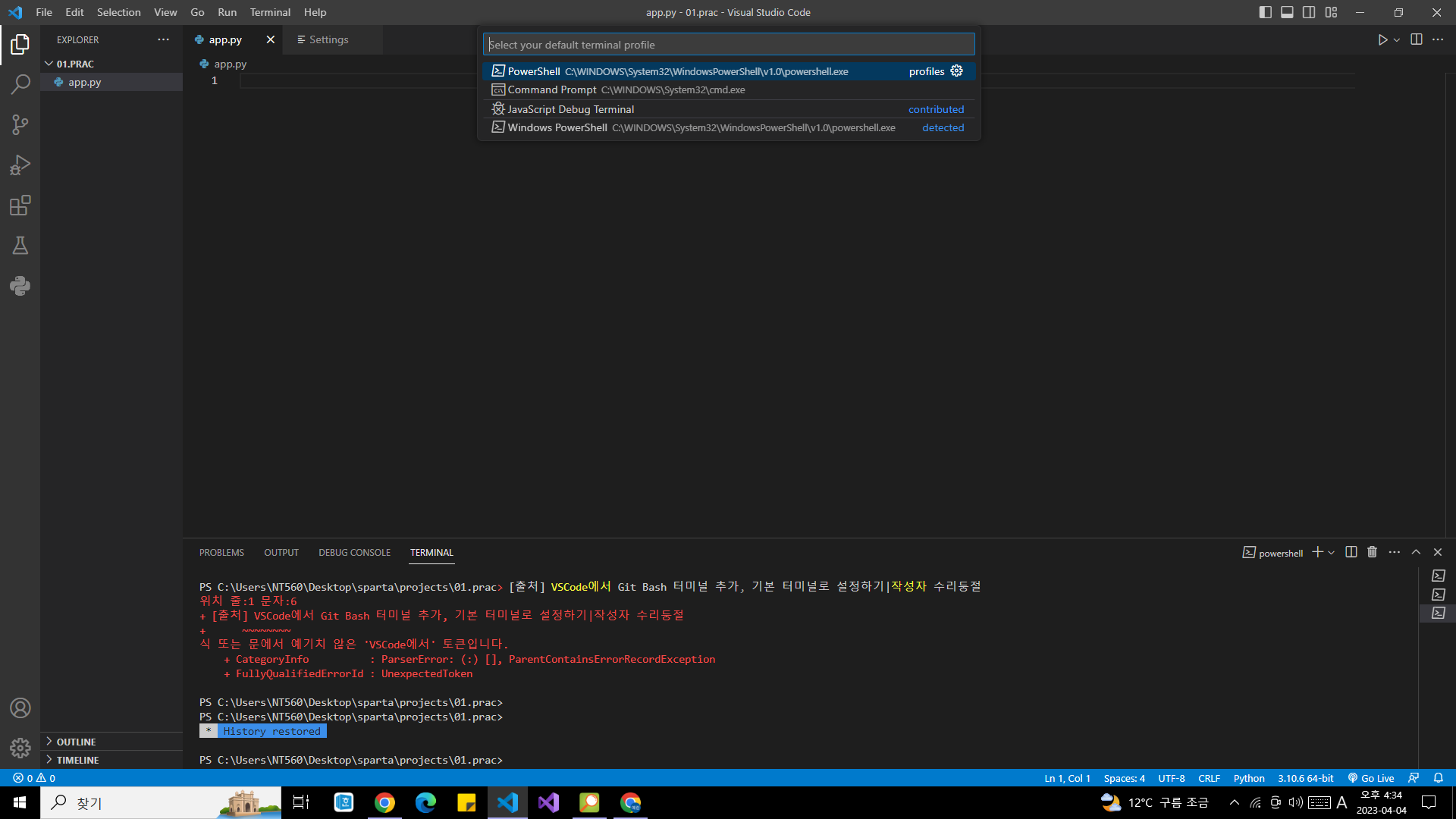The height and width of the screenshot is (819, 1456).
Task: Open the Source Control view
Action: [20, 124]
